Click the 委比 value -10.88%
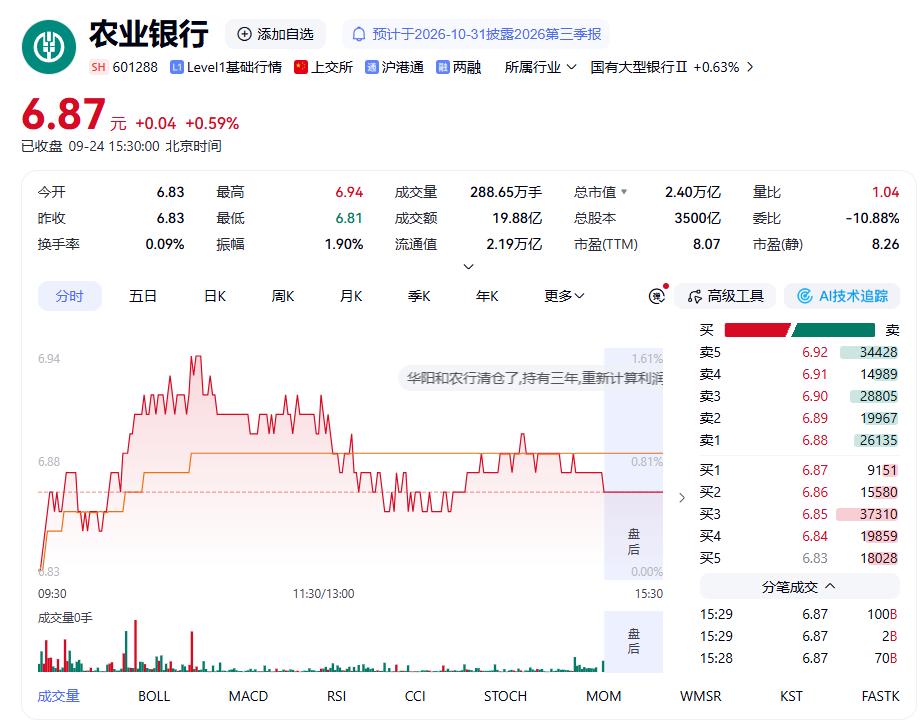Image resolution: width=920 pixels, height=723 pixels. 872,218
